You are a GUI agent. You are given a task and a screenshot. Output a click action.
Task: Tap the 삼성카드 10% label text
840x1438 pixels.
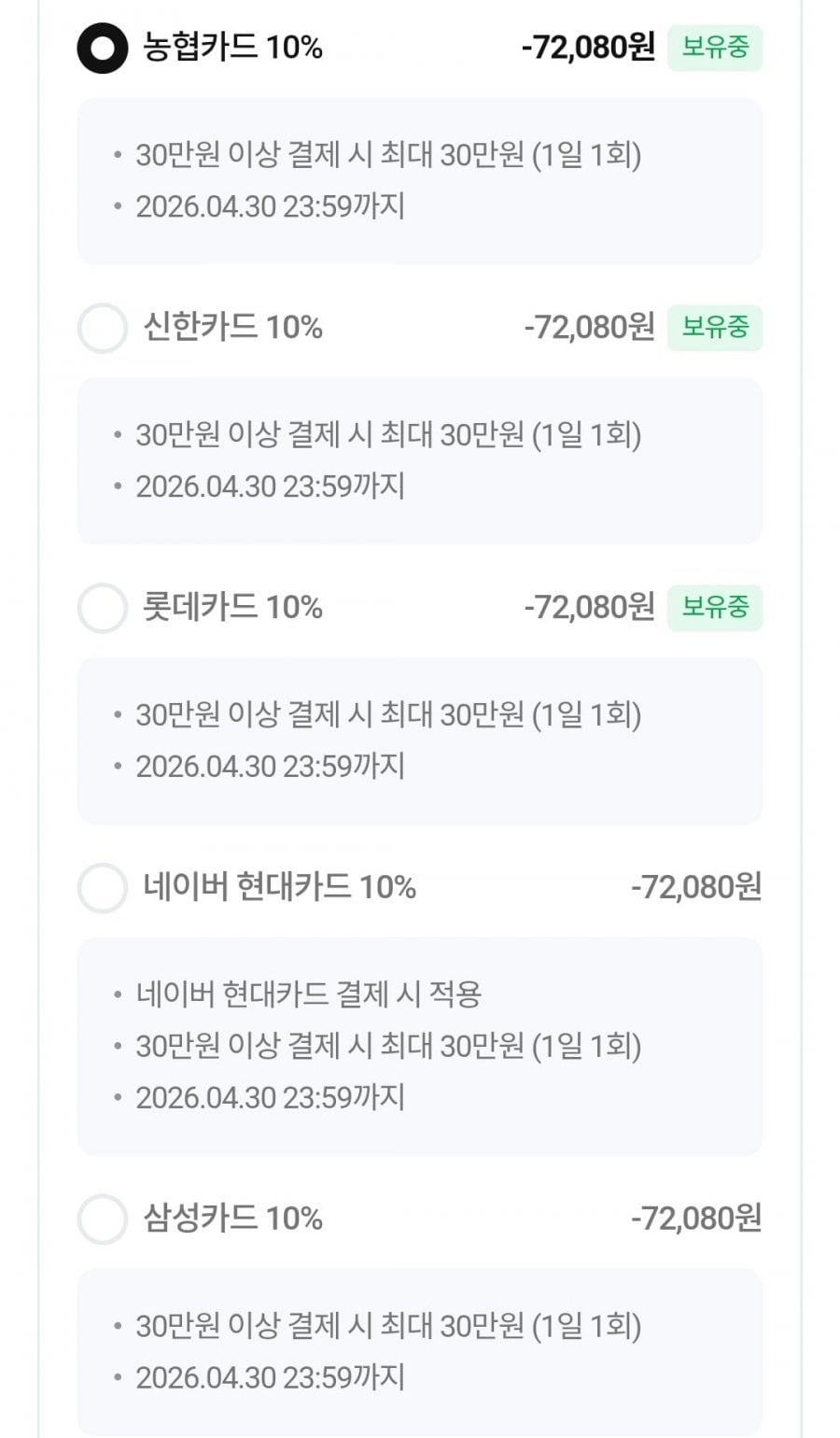[232, 1218]
